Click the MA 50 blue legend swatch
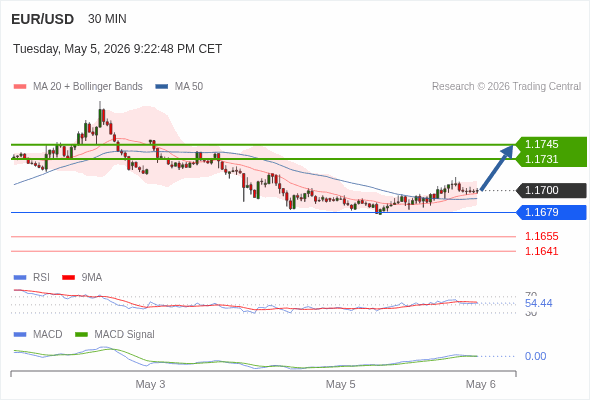The width and height of the screenshot is (590, 400). coord(162,87)
